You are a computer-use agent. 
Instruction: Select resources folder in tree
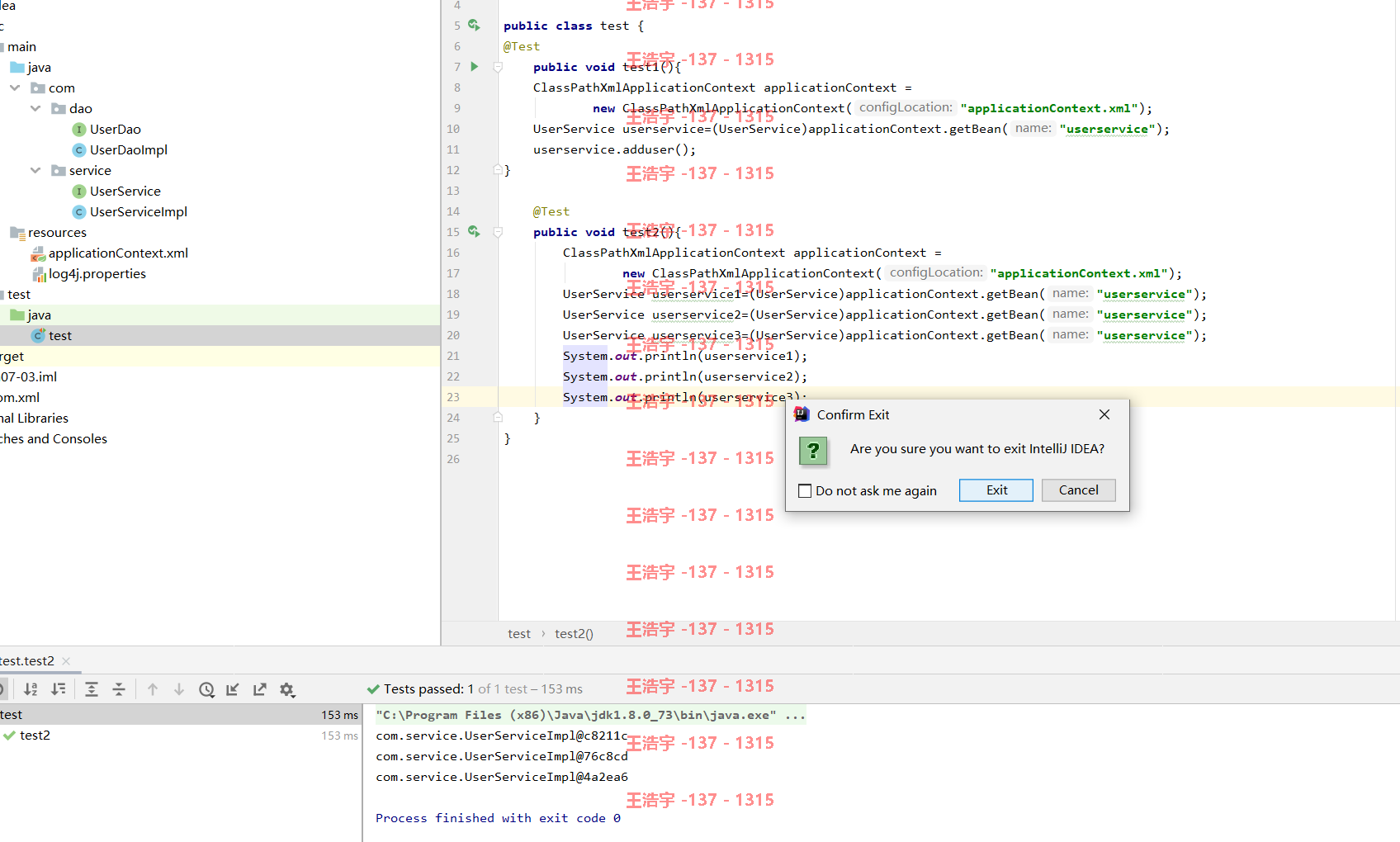point(57,232)
